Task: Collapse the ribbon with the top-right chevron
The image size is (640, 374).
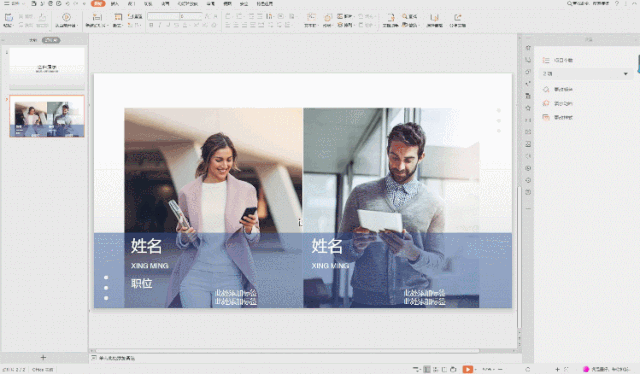Action: pos(635,4)
